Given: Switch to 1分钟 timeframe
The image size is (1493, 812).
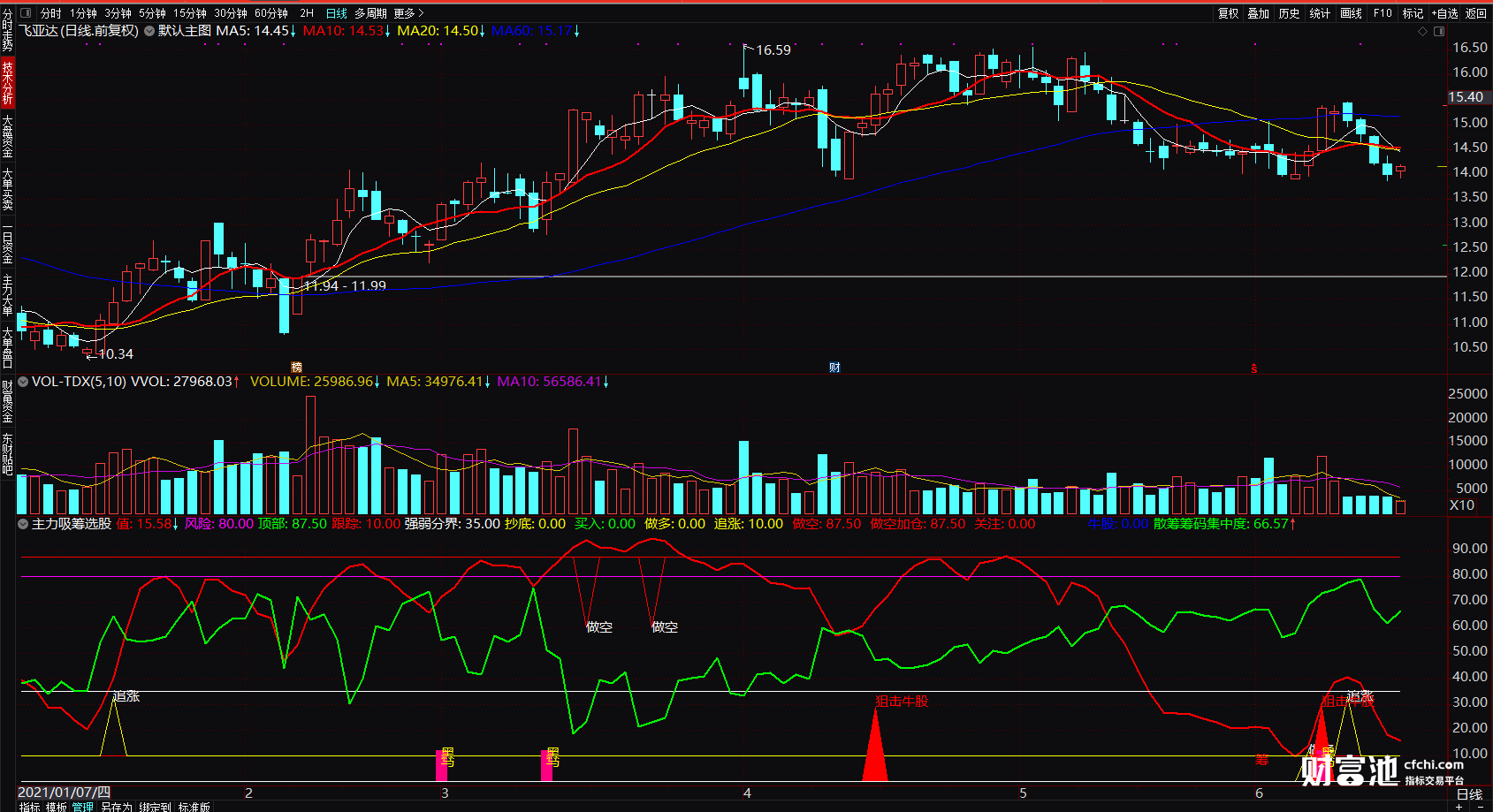Looking at the screenshot, I should coord(83,13).
